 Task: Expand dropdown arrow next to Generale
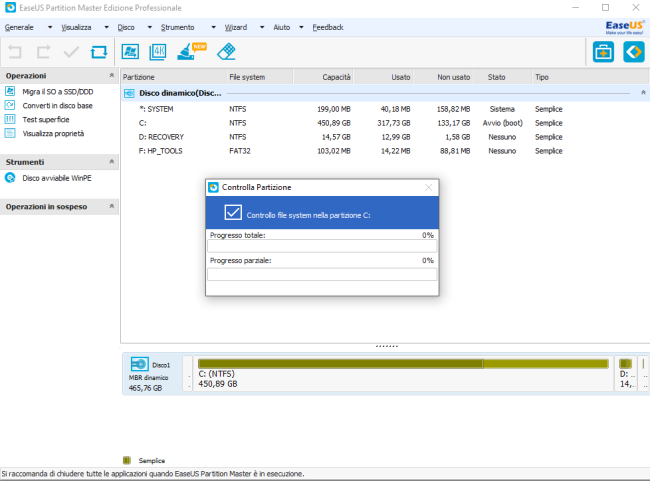[50, 27]
